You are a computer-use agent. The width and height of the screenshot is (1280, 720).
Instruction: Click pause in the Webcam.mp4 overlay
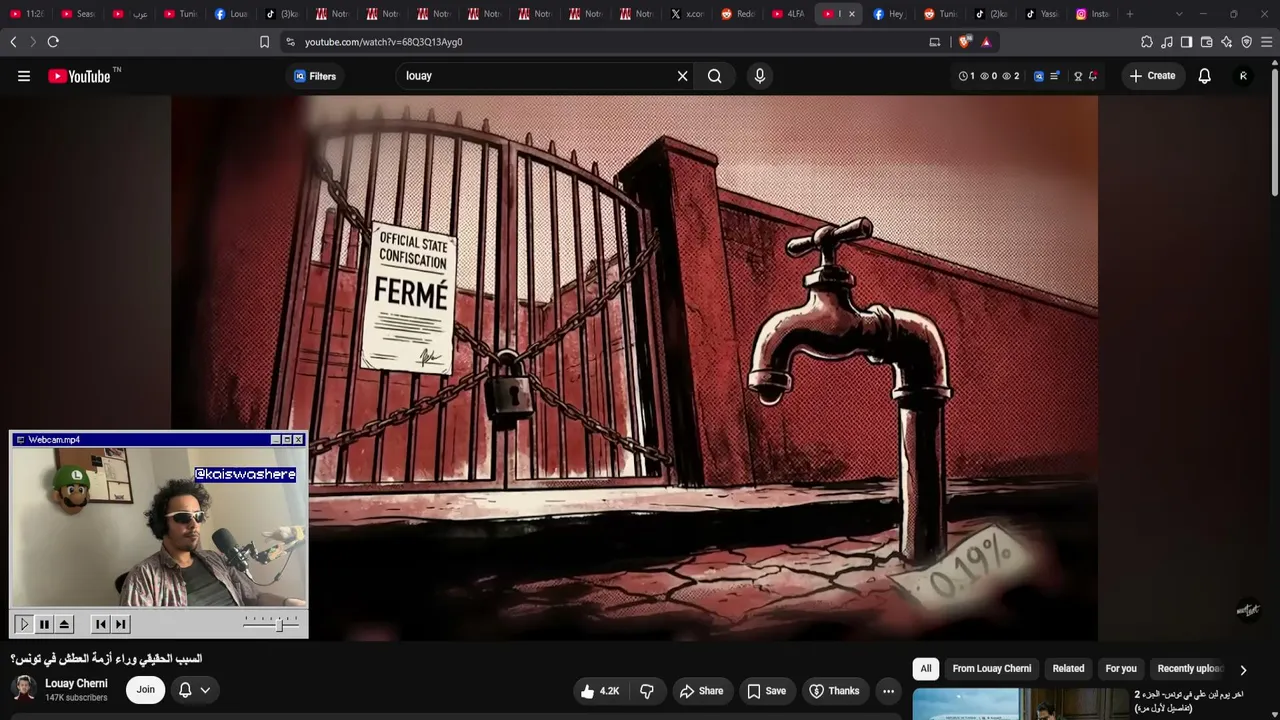pos(44,624)
